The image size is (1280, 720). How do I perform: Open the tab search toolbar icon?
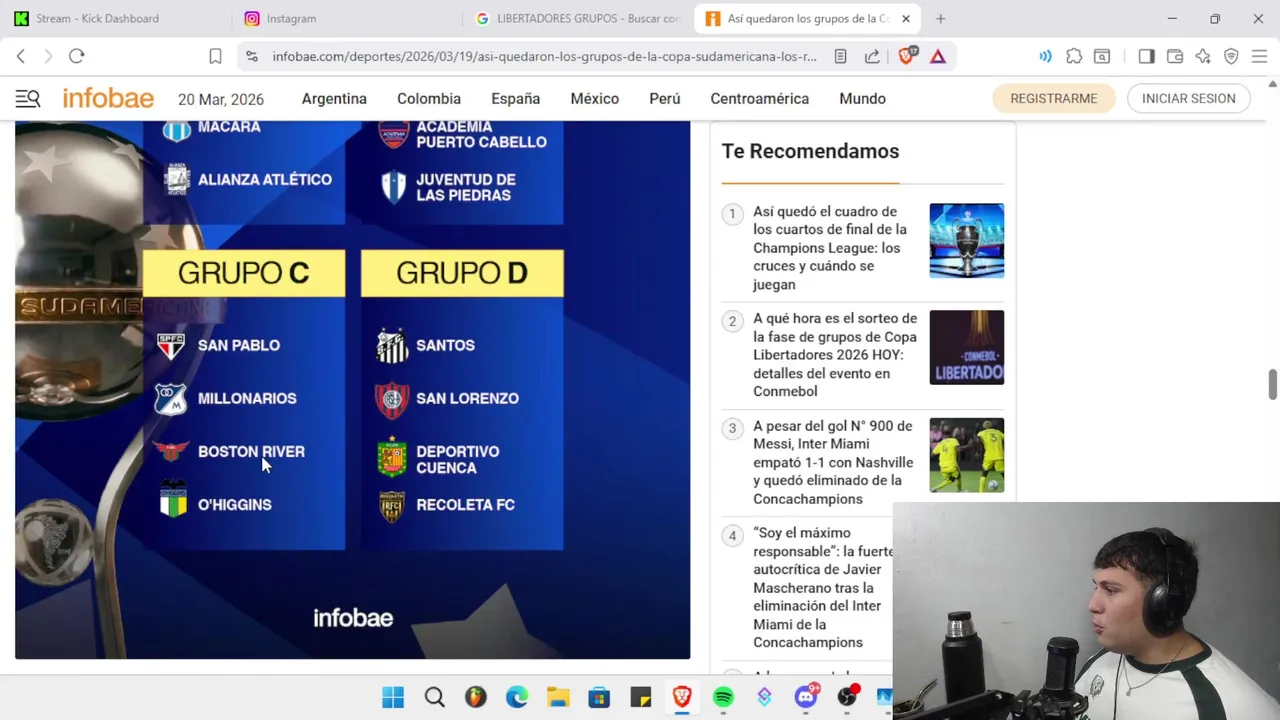1101,56
